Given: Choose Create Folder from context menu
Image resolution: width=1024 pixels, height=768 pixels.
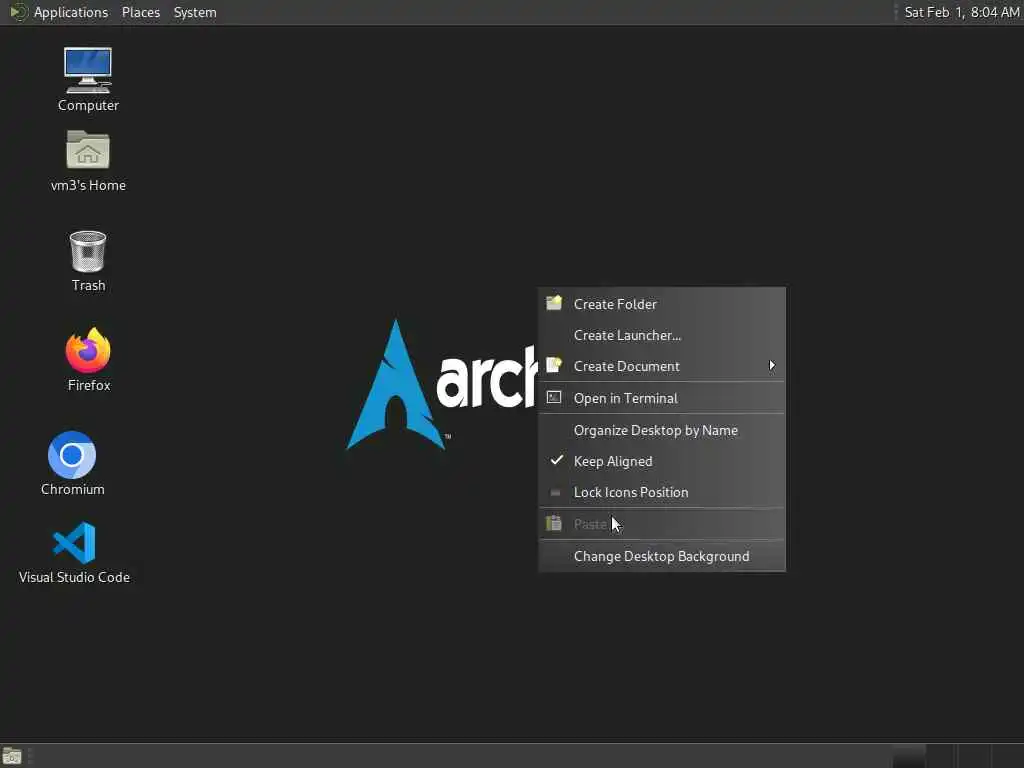Looking at the screenshot, I should pyautogui.click(x=662, y=304).
